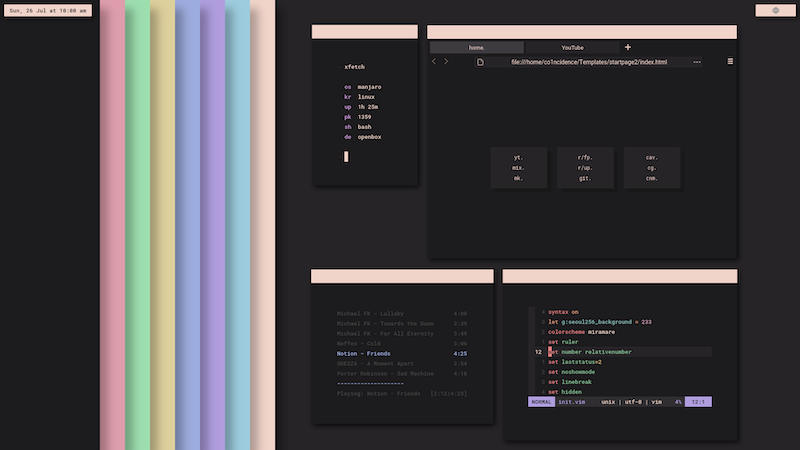Screen dimensions: 800x450
Task: Click the set linebreak line
Action: point(570,382)
